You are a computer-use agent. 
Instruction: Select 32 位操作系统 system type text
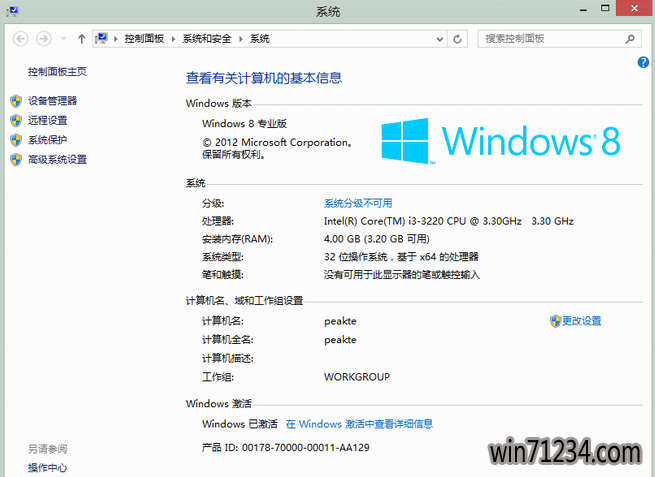point(355,256)
